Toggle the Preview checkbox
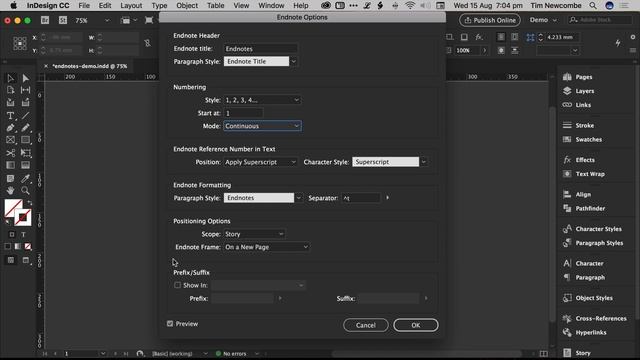The width and height of the screenshot is (640, 360). tap(170, 324)
